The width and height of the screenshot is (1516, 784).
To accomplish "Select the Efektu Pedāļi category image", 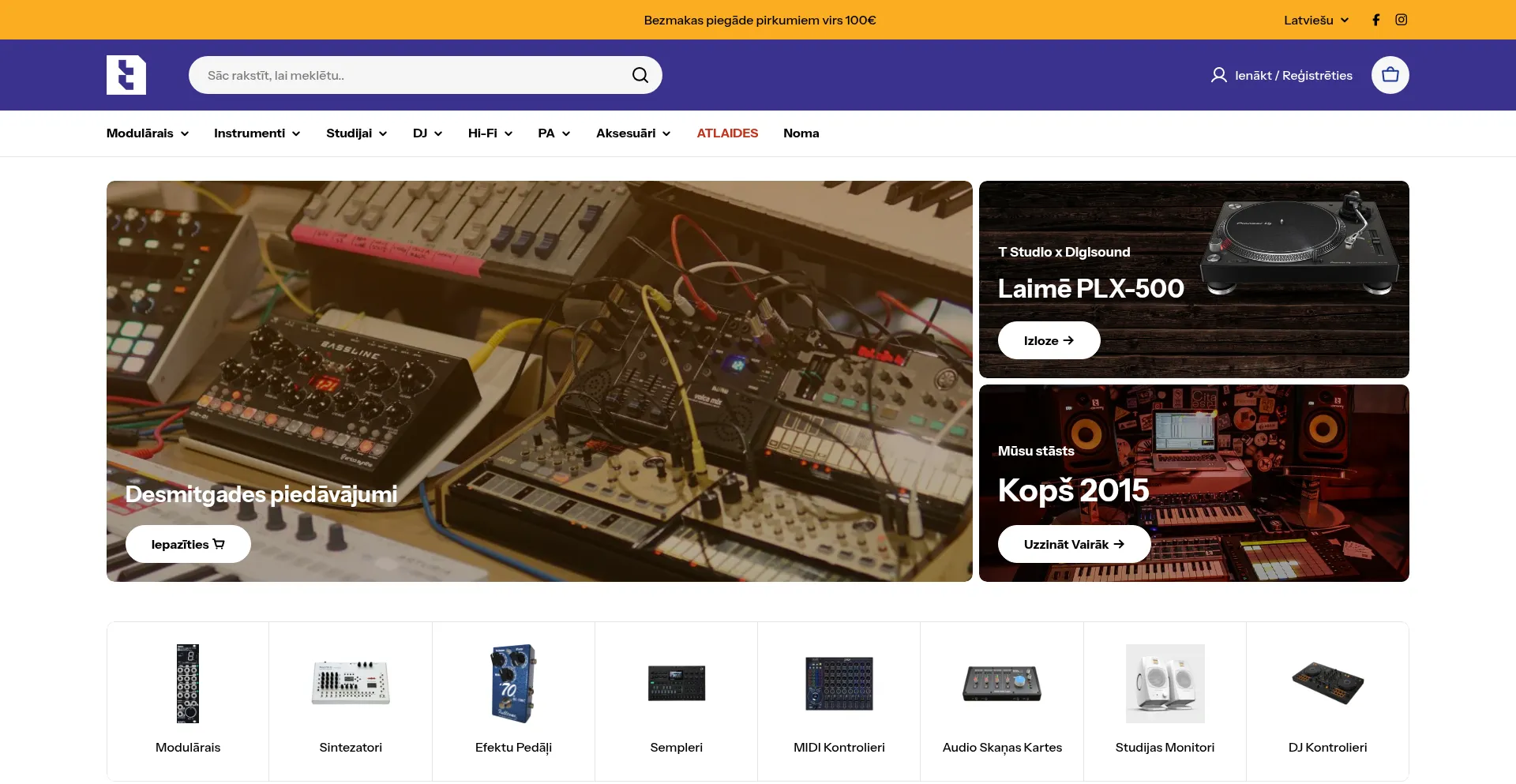I will 513,683.
